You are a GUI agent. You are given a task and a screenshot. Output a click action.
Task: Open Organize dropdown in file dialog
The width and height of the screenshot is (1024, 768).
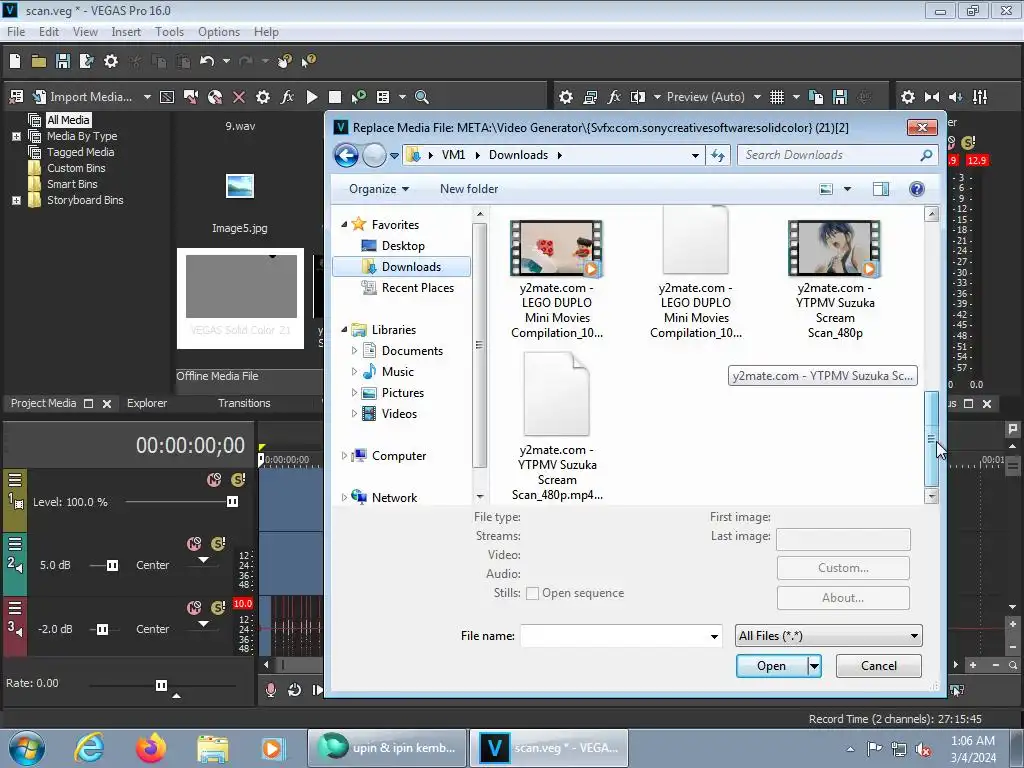pos(379,189)
